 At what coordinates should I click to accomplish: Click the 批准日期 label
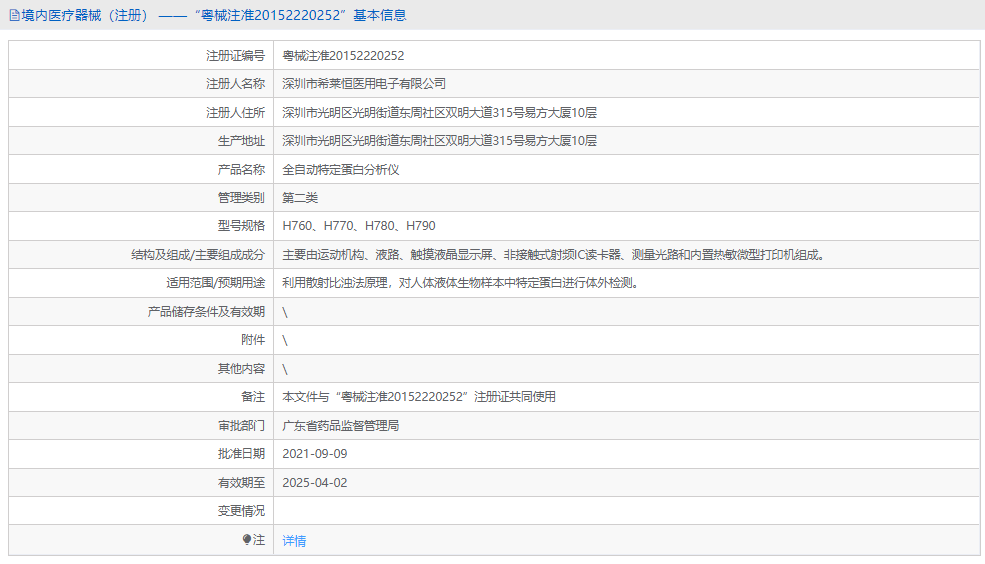[x=241, y=453]
